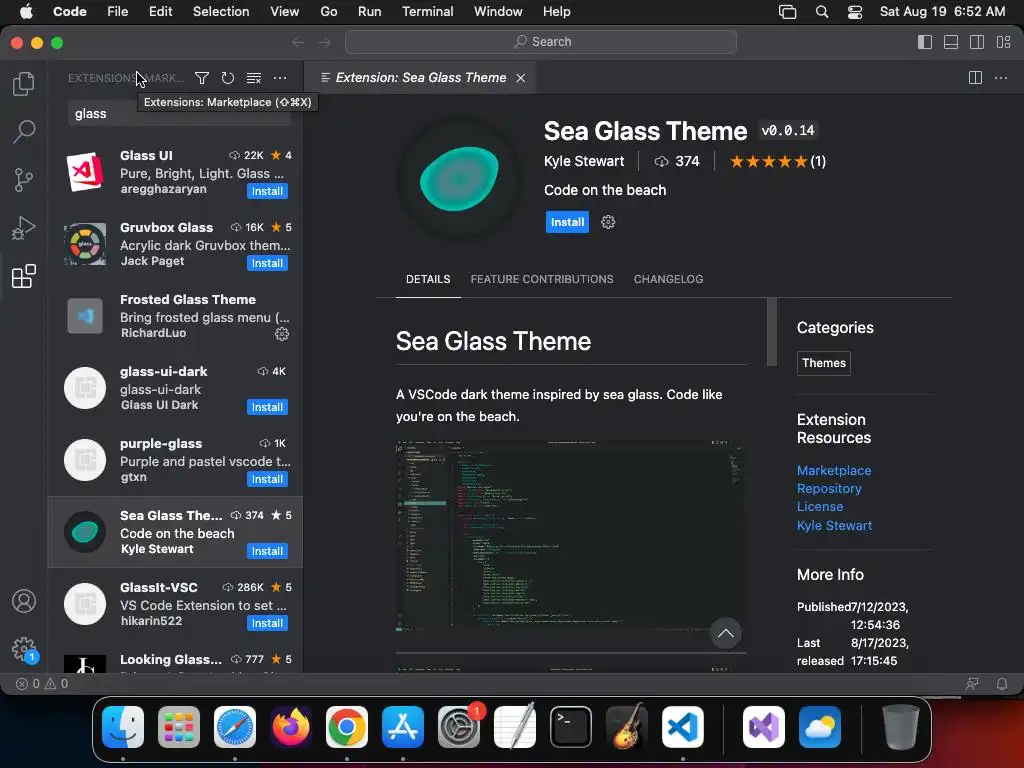1024x768 pixels.
Task: Open Source Control view
Action: point(24,180)
